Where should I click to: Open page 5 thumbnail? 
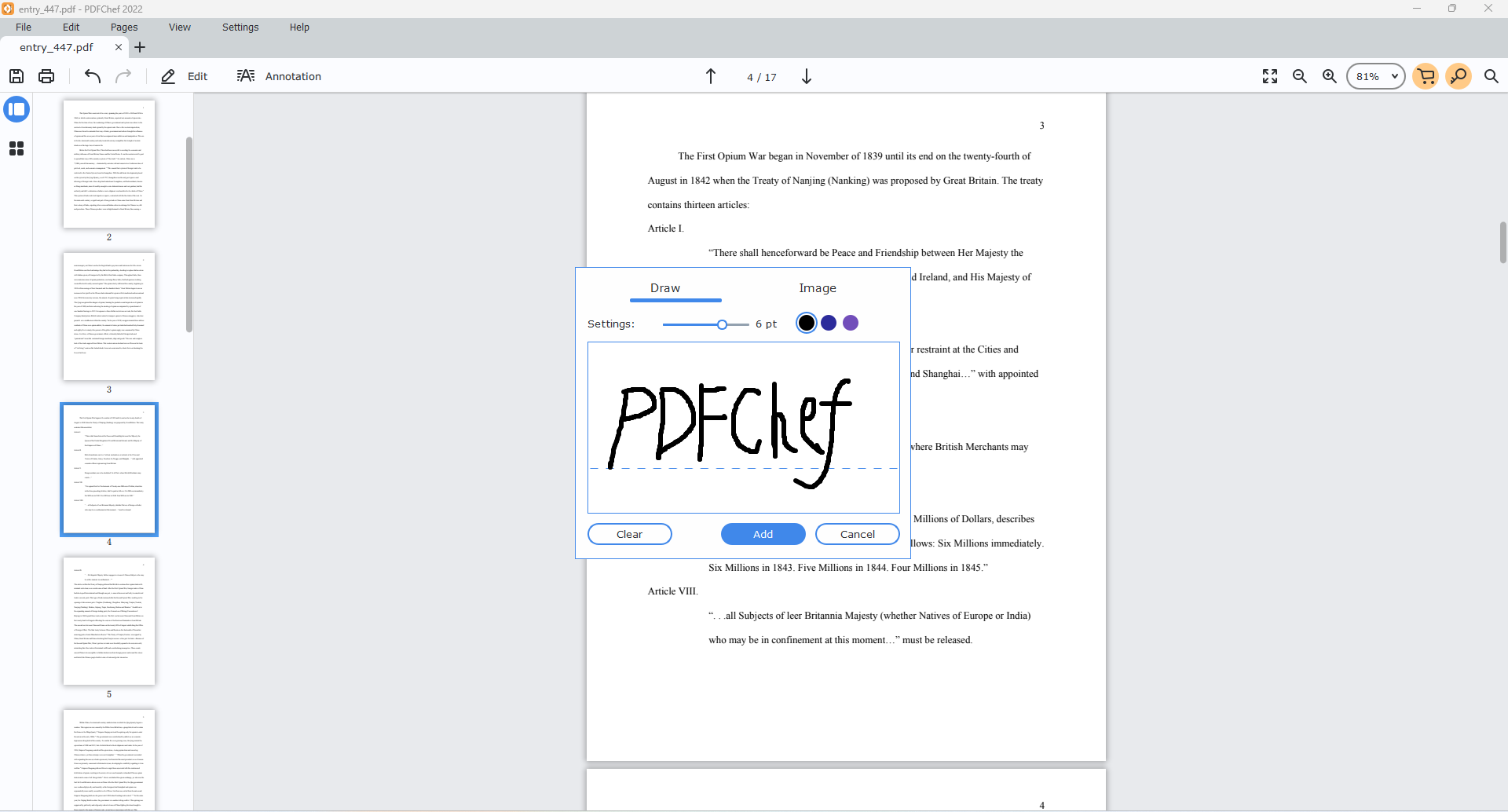pyautogui.click(x=109, y=620)
